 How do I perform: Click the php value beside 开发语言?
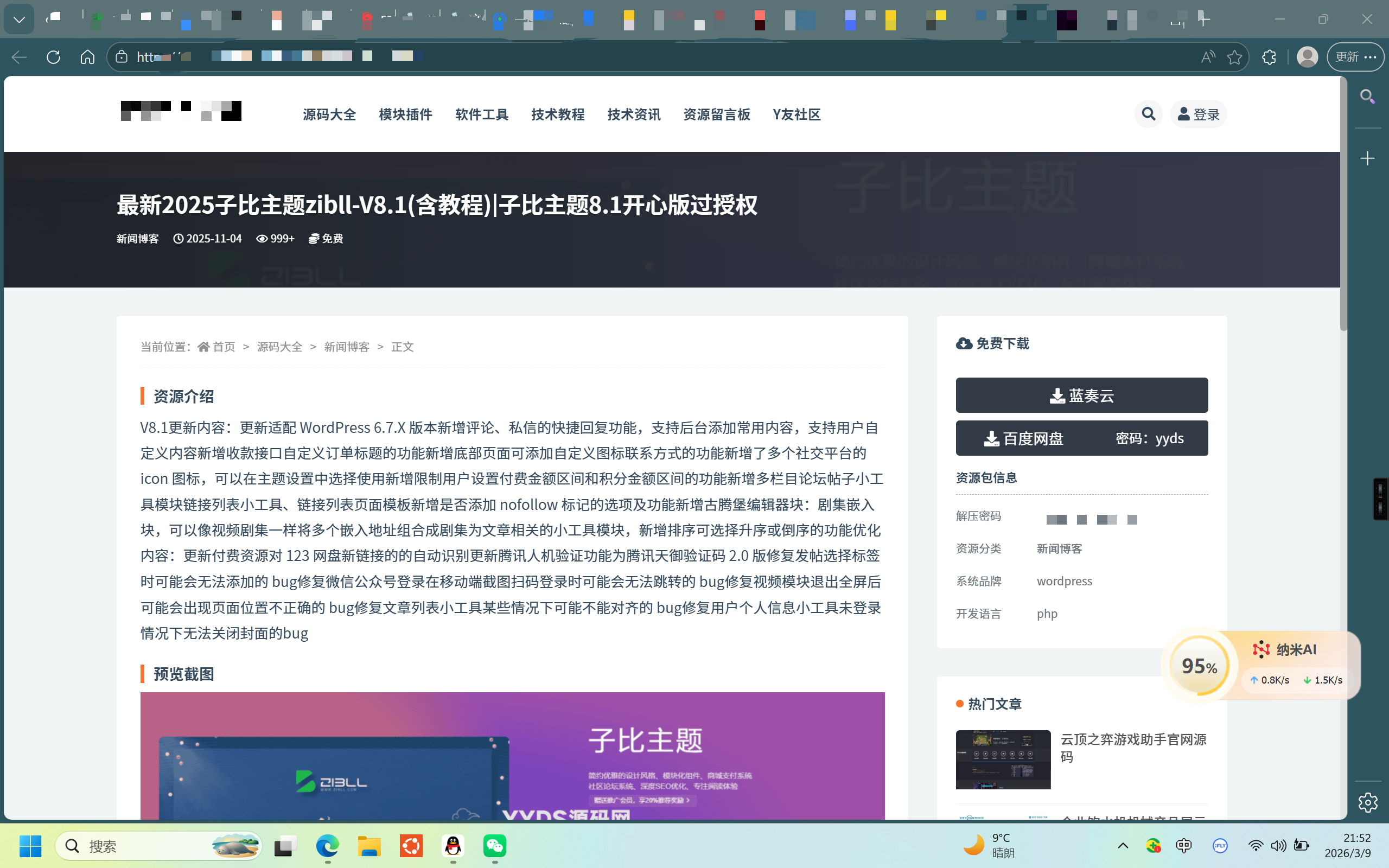pyautogui.click(x=1047, y=614)
